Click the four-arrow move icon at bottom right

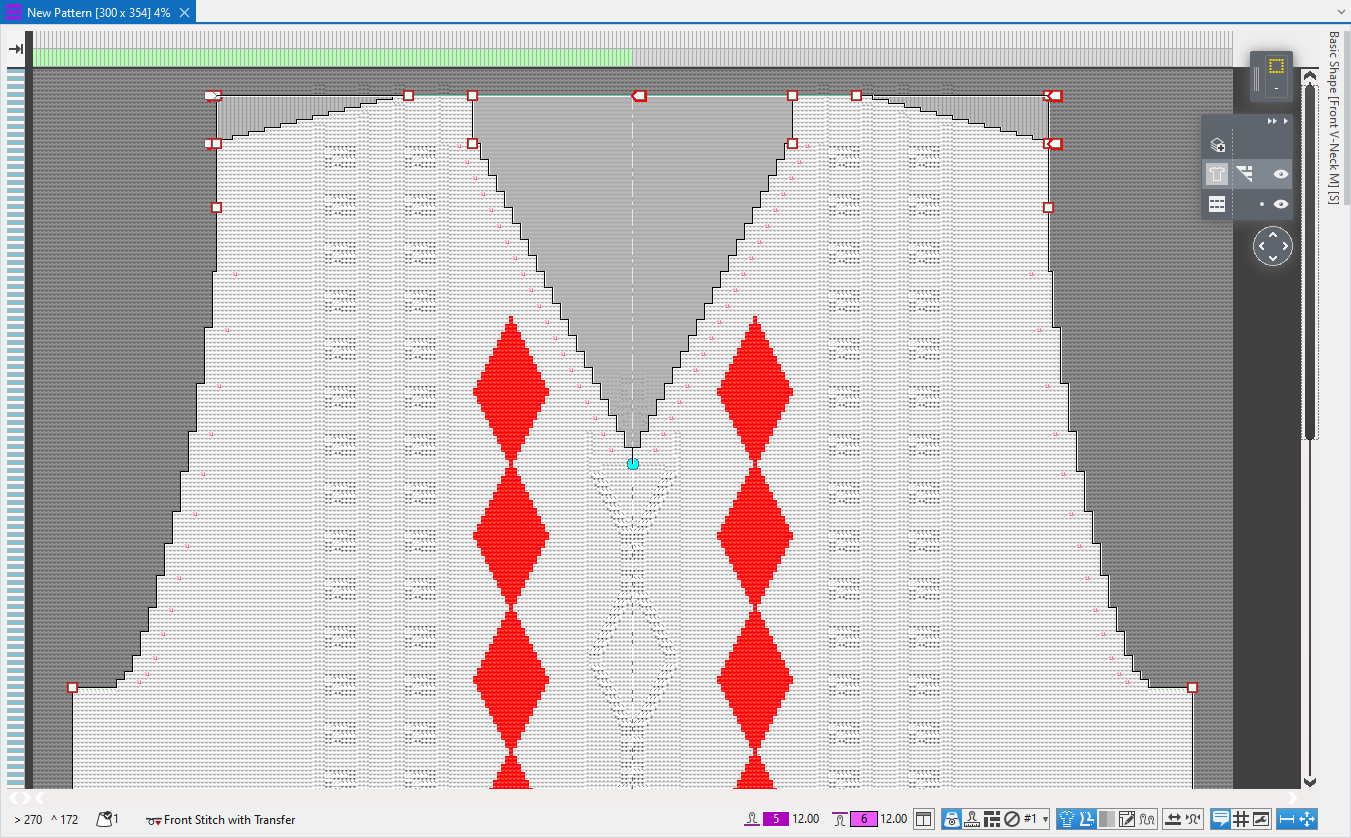pyautogui.click(x=1307, y=819)
